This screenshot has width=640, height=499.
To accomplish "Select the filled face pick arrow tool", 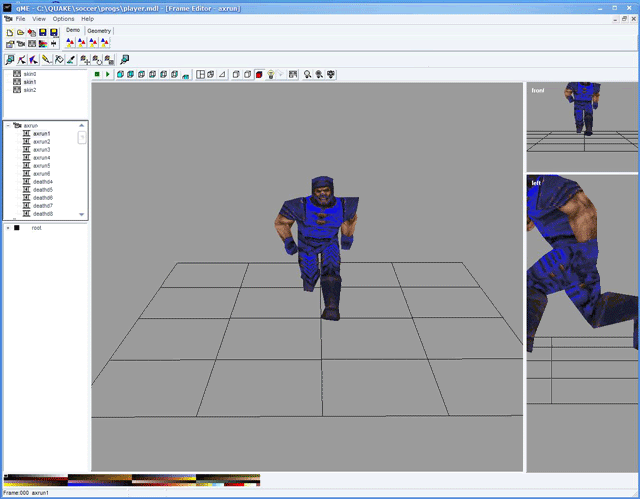I will pos(33,60).
